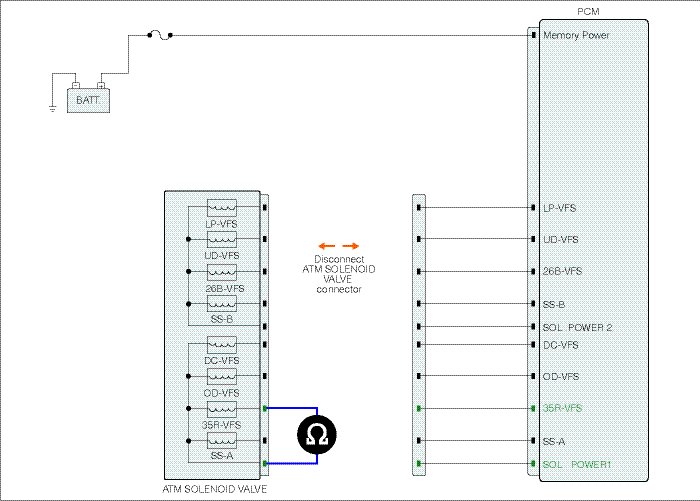
Task: Click UD-VFS label in solenoid valve block
Action: click(222, 255)
